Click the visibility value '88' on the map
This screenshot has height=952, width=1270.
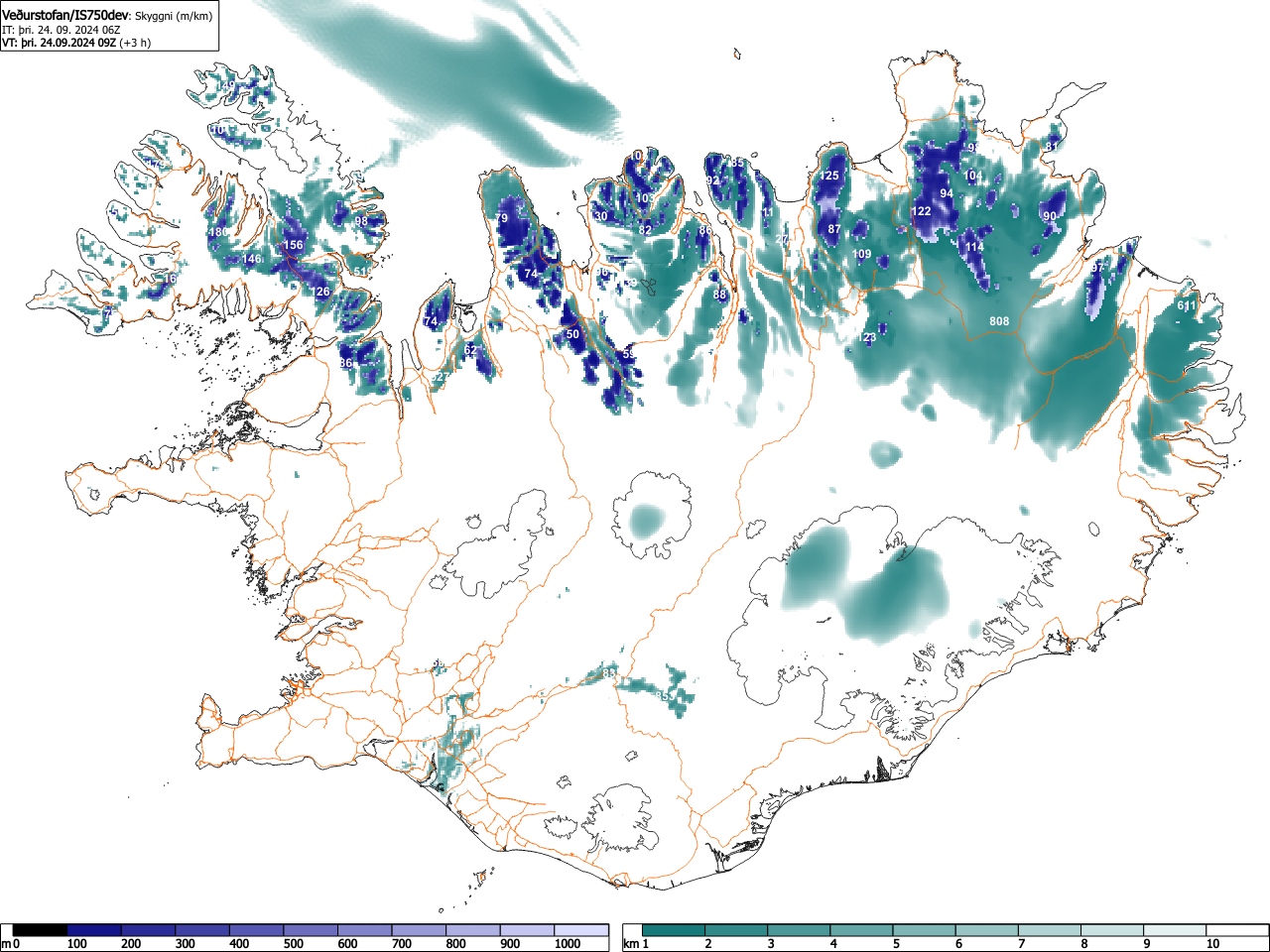click(720, 295)
